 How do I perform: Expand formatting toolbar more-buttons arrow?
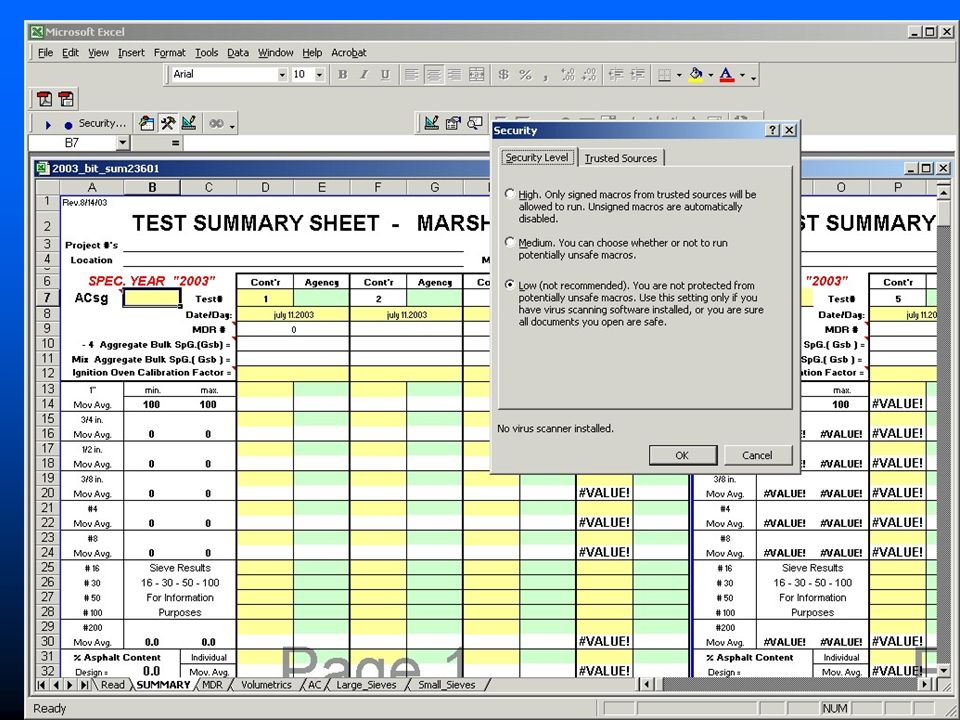click(x=754, y=76)
